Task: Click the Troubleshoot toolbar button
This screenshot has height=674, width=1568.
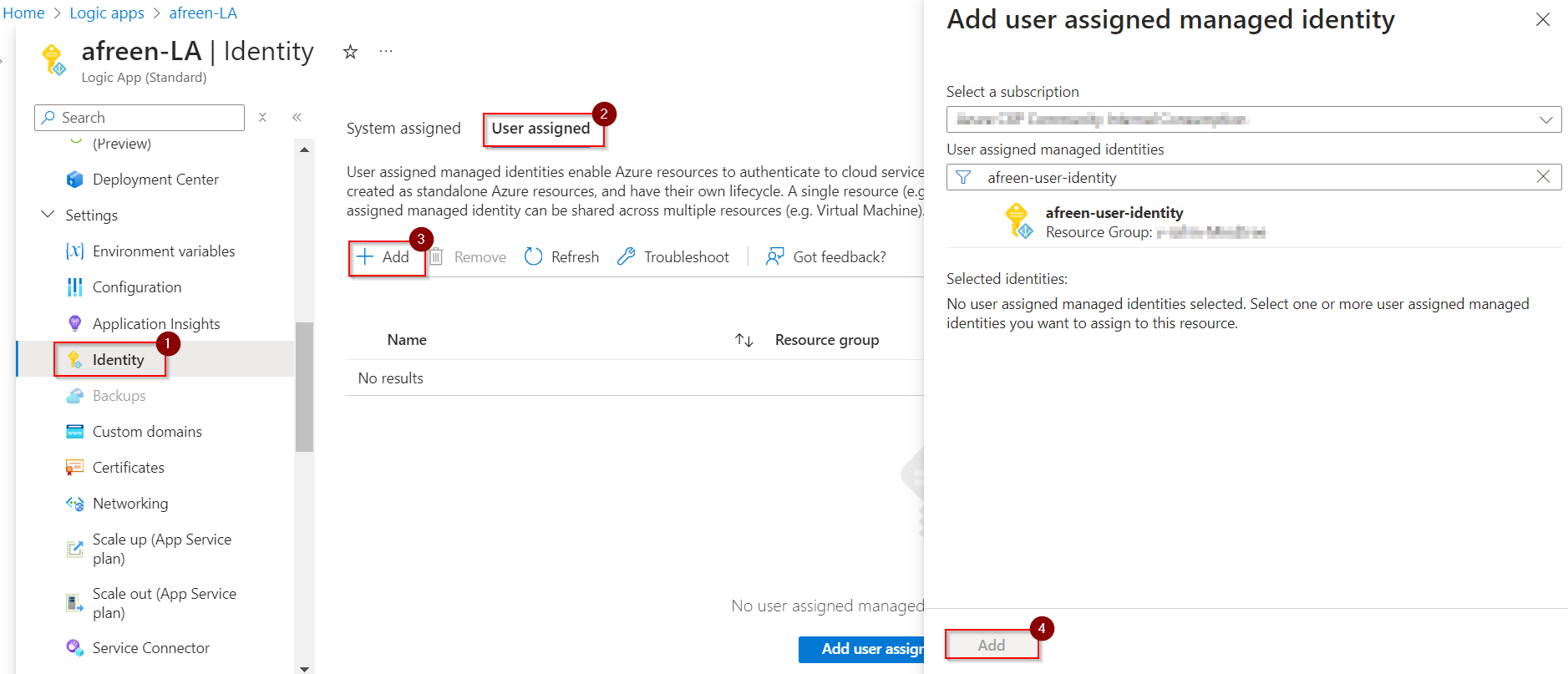Action: click(x=672, y=256)
